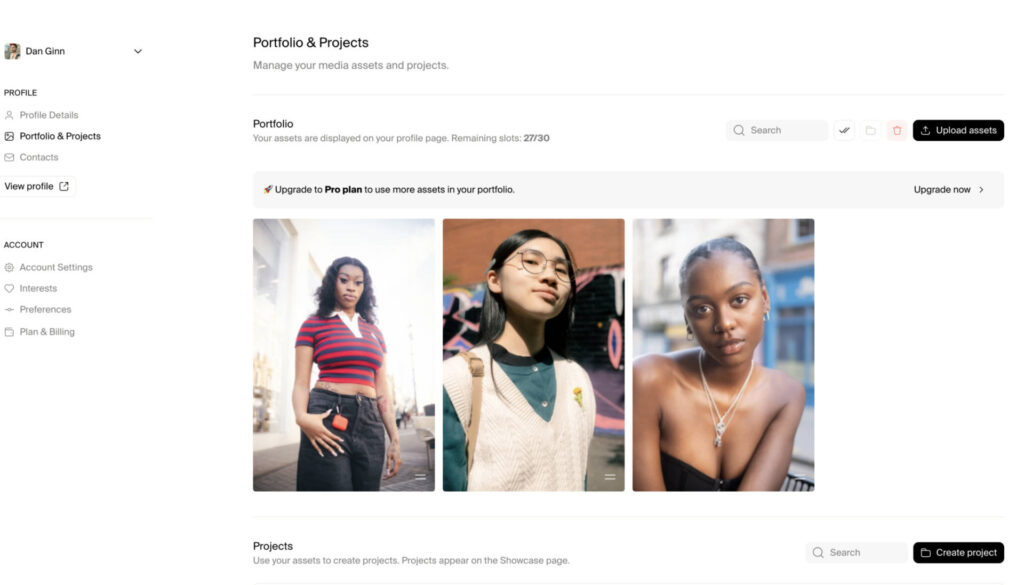Viewport: 1024px width, 585px height.
Task: Click Dan Ginn's profile avatar
Action: click(12, 51)
